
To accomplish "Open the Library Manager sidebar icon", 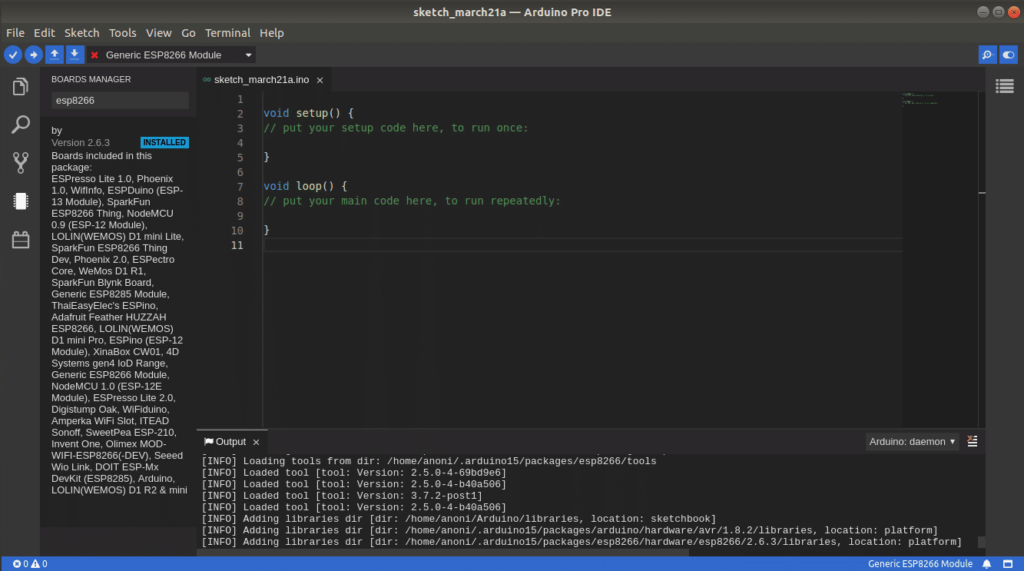I will (x=20, y=240).
